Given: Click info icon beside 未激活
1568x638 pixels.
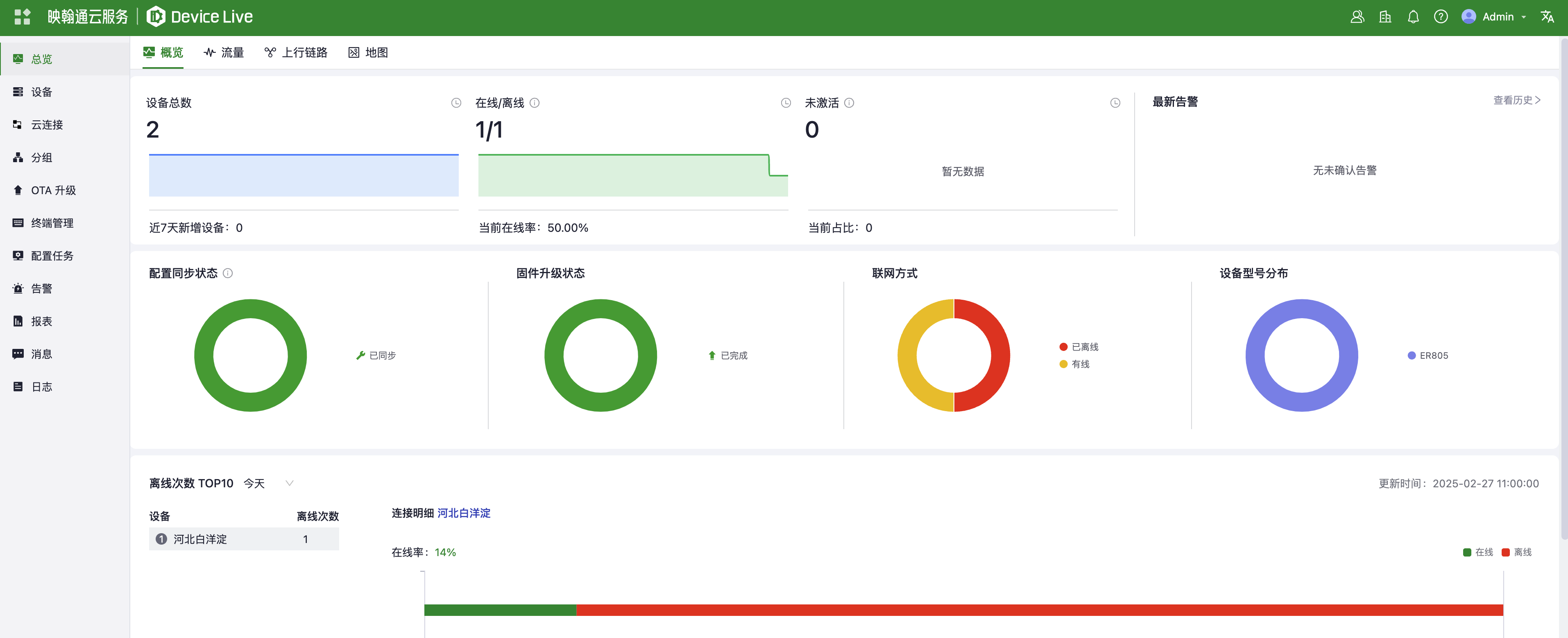Looking at the screenshot, I should [x=849, y=103].
